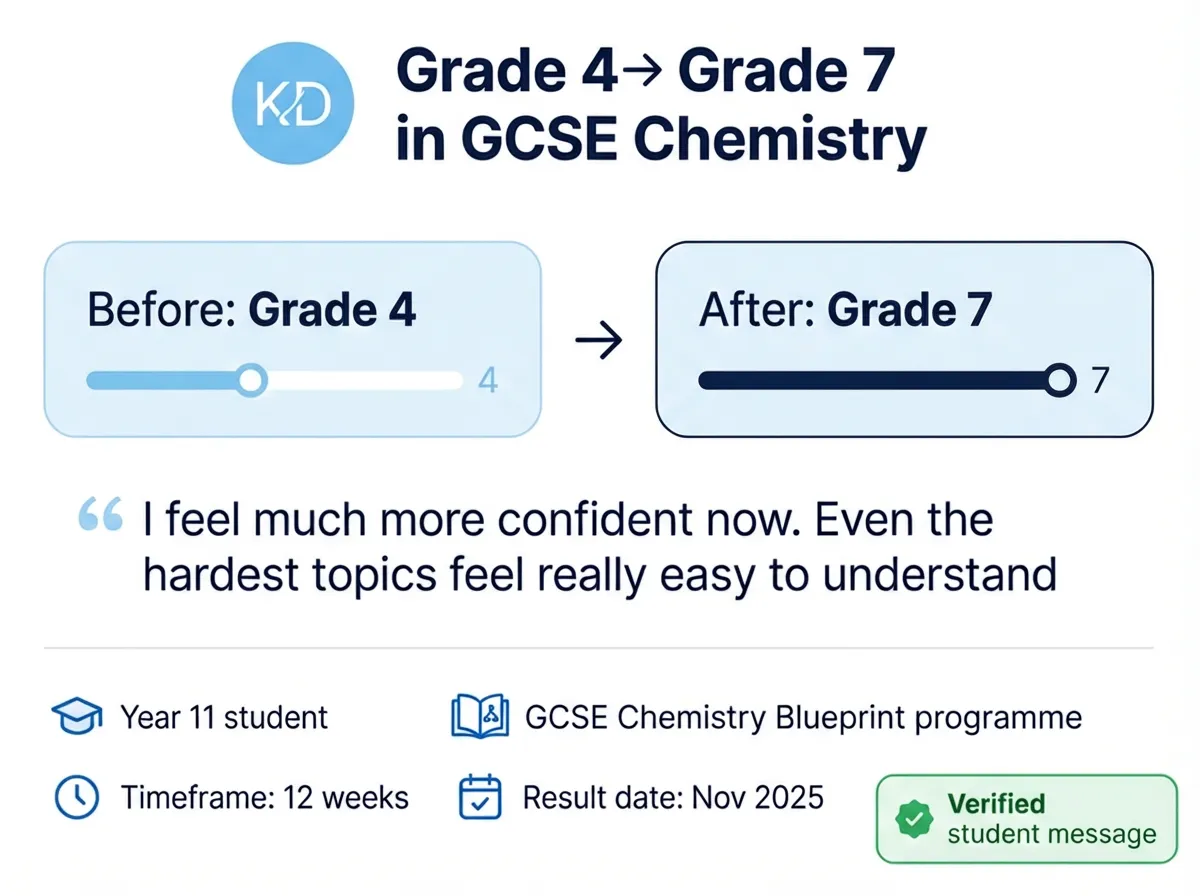
Task: Click the Before slider handle at Grade 4
Action: [252, 380]
